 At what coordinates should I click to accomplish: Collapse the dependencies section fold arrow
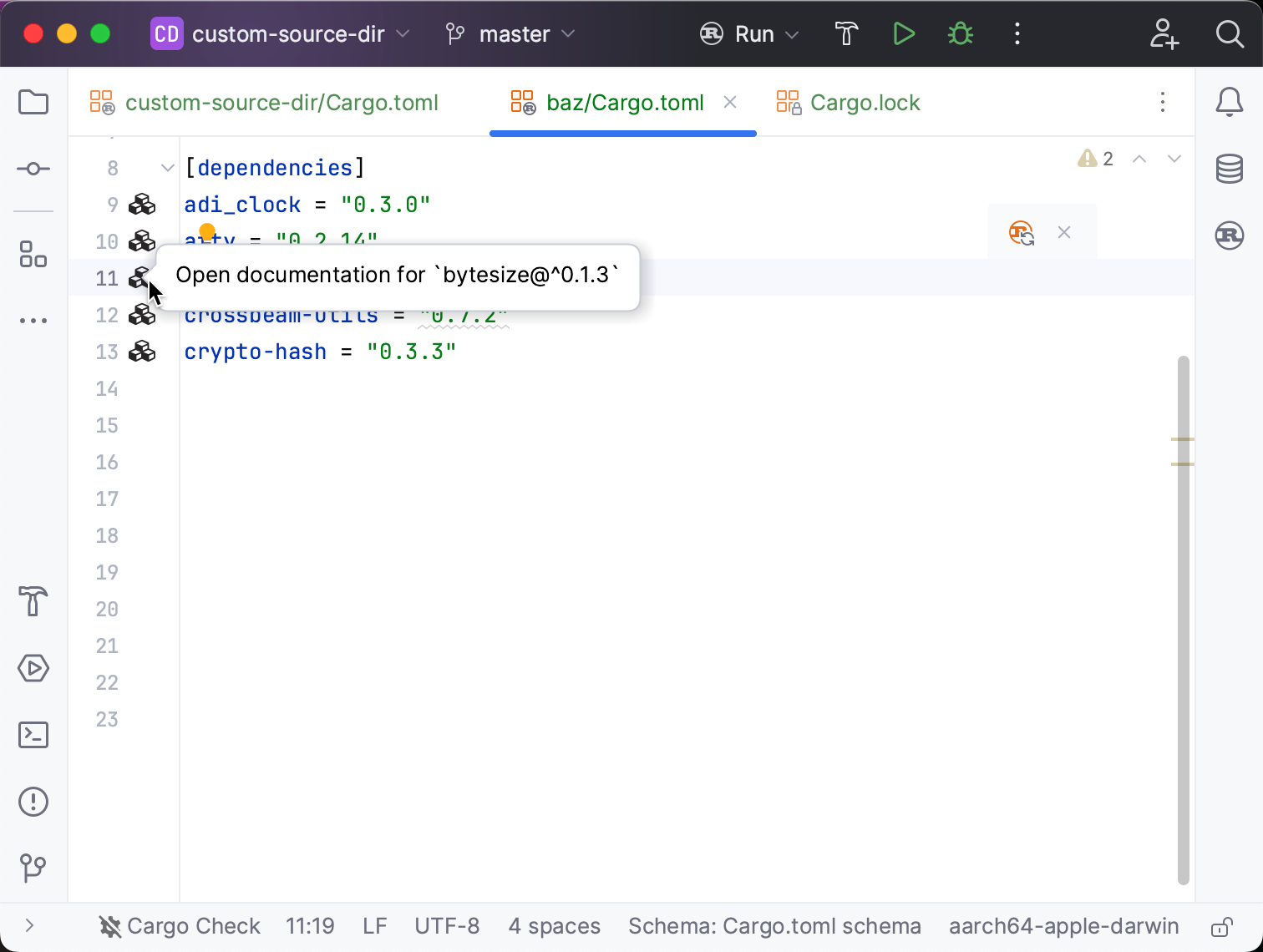pyautogui.click(x=166, y=167)
